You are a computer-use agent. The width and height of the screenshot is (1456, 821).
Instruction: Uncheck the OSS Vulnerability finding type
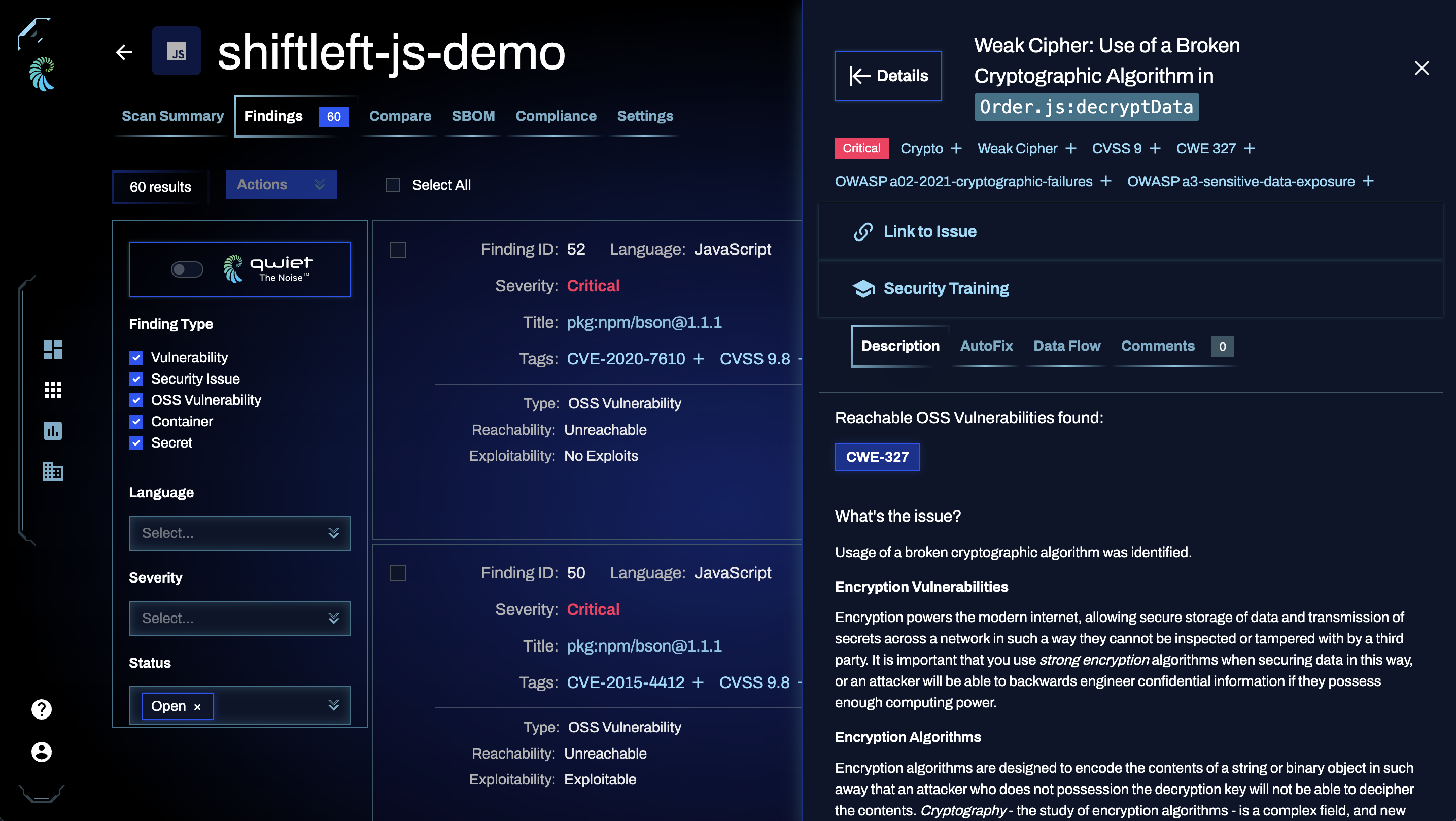tap(136, 400)
